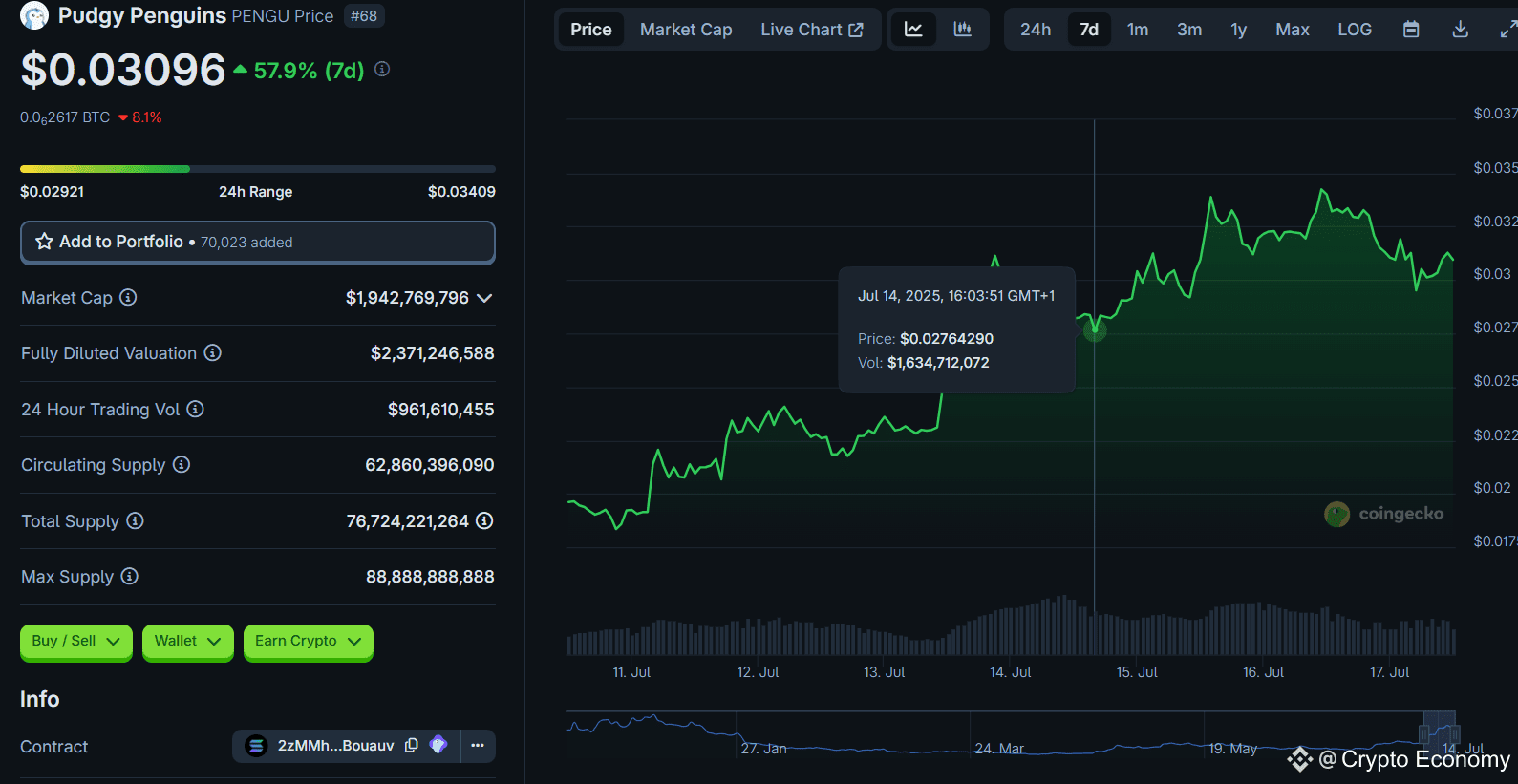Viewport: 1518px width, 784px height.
Task: Select the Market Cap chart tab
Action: point(686,30)
